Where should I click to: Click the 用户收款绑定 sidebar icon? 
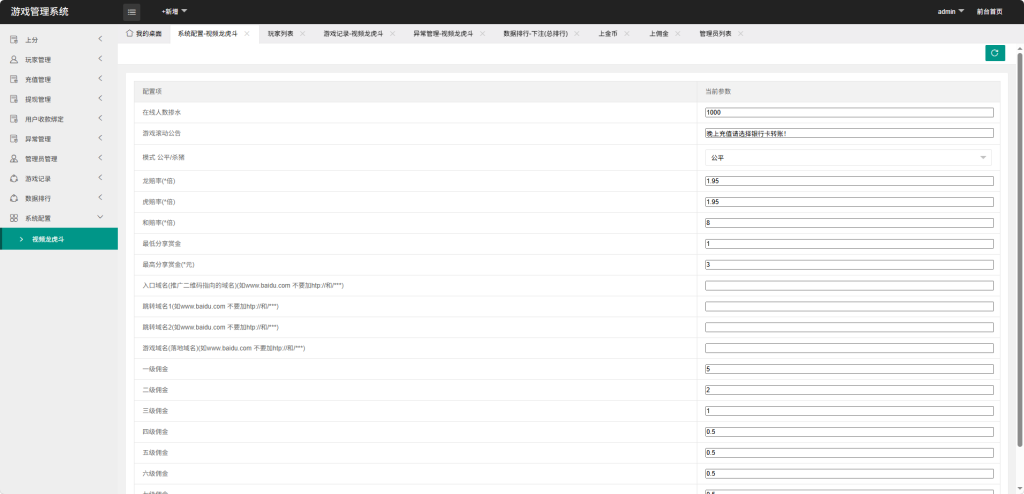[x=14, y=119]
